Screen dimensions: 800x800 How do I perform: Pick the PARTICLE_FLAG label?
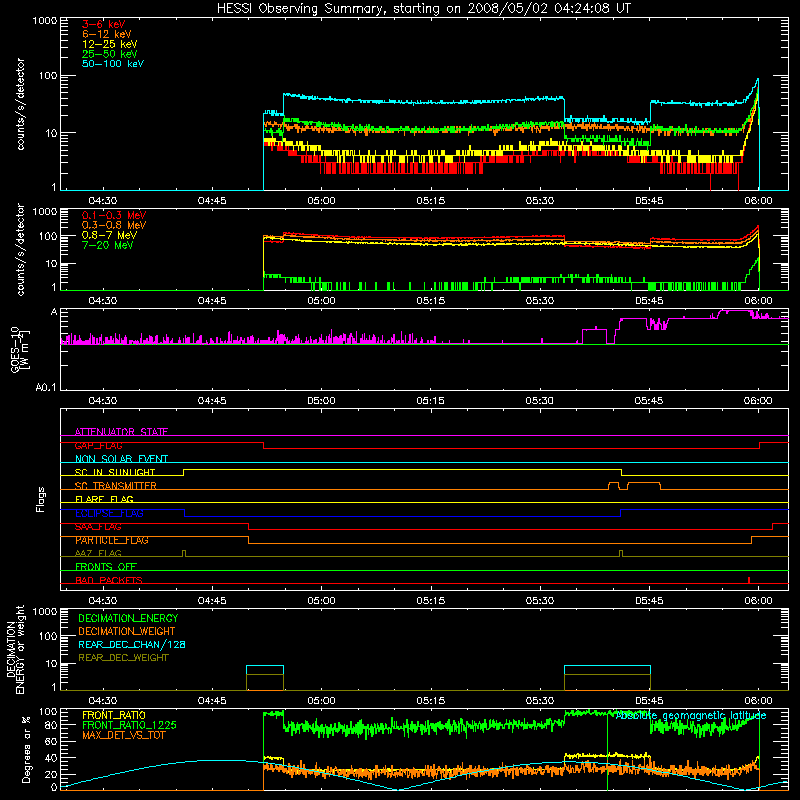point(112,540)
